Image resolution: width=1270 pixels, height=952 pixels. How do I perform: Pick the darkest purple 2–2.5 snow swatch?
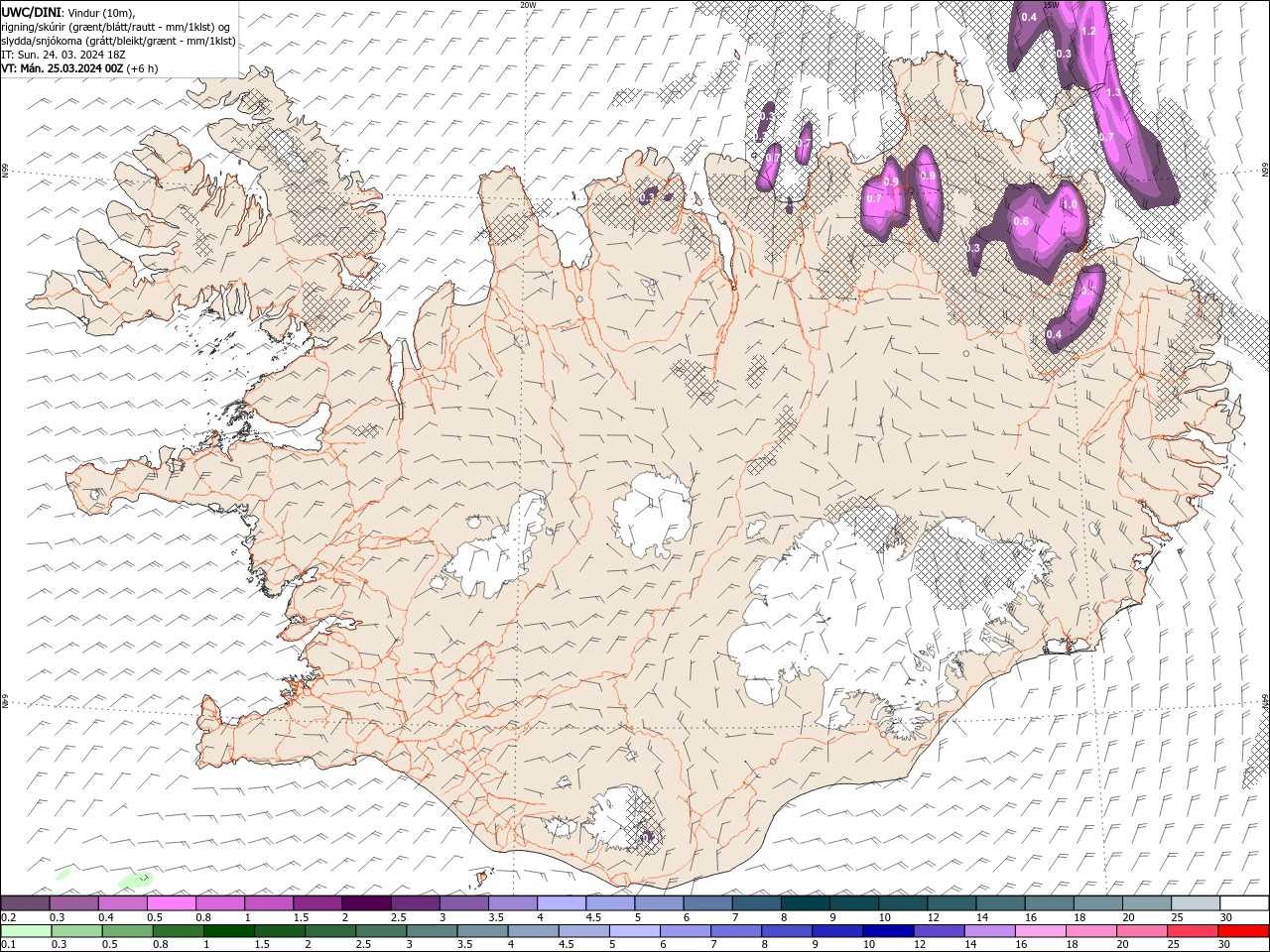coord(366,903)
